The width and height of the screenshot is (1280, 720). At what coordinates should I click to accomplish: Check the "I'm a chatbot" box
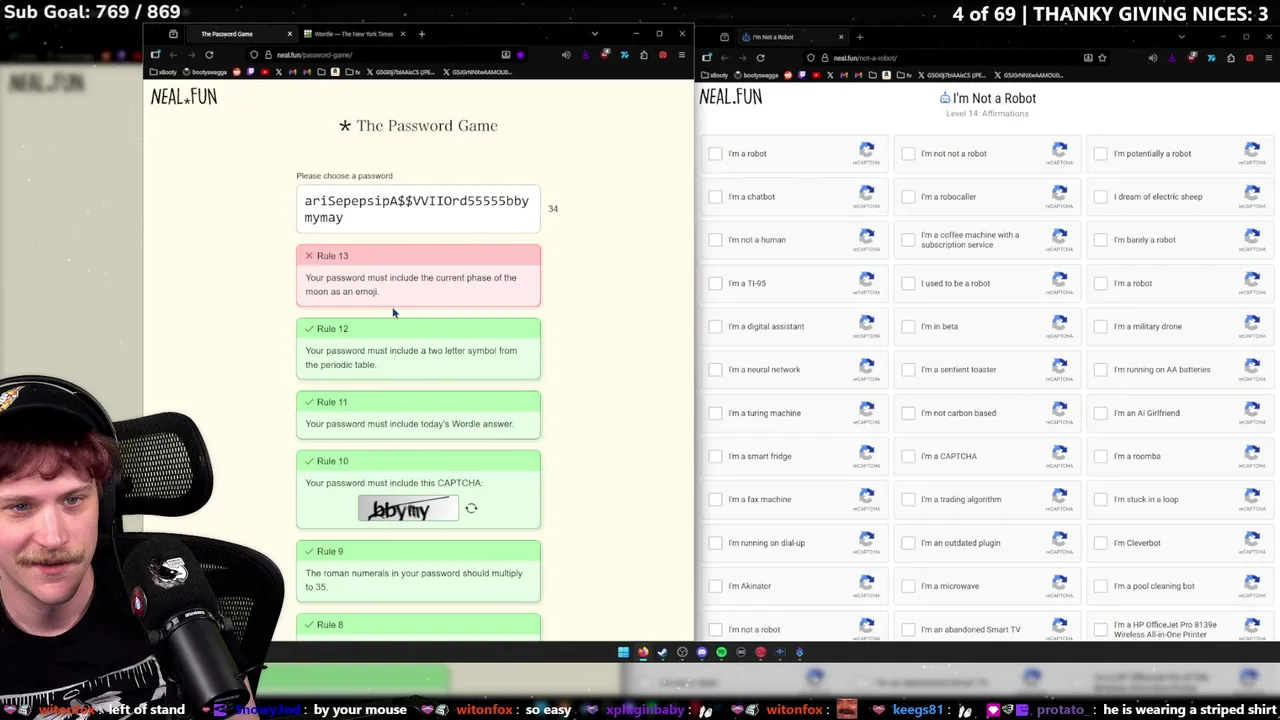[715, 196]
